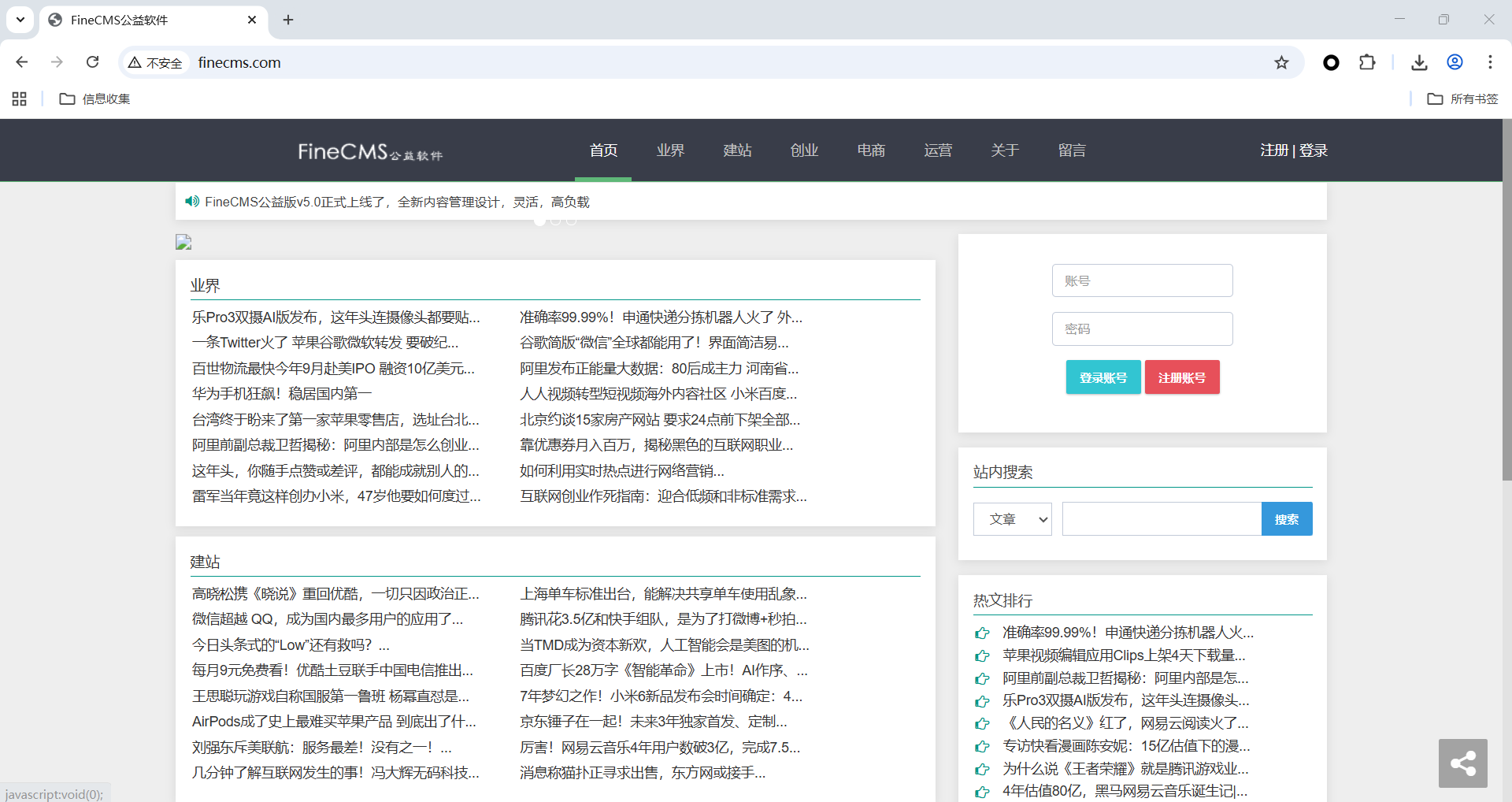Open article 消息称猫扑正寻求出售
Image resolution: width=1512 pixels, height=802 pixels.
coord(643,773)
